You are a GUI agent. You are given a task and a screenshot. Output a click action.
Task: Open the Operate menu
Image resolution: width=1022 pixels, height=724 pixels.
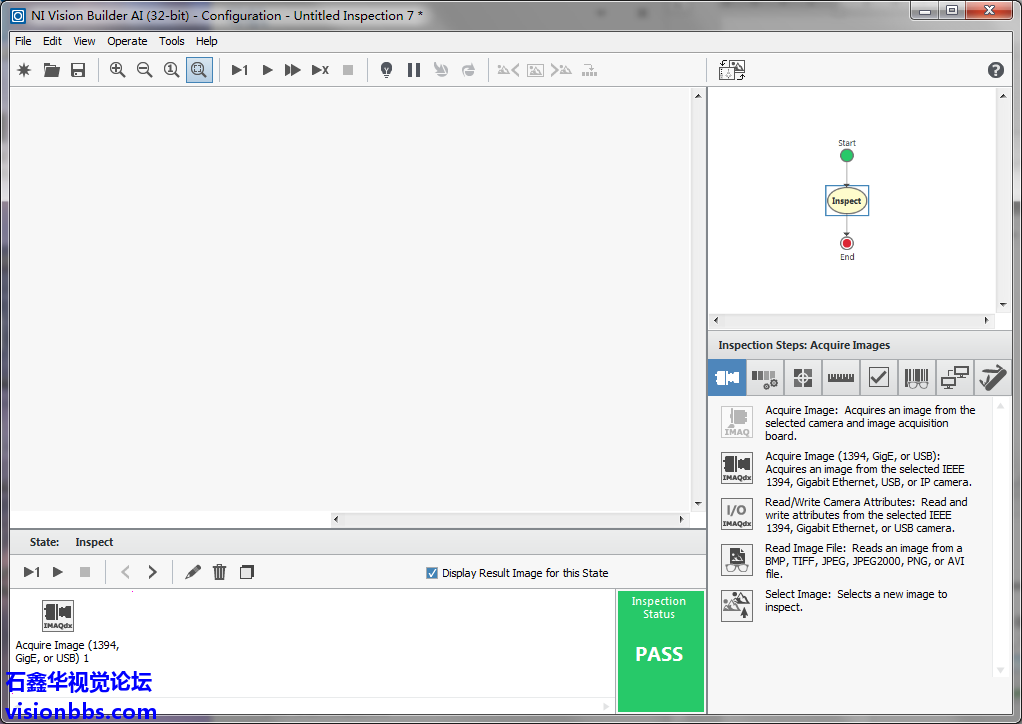coord(127,41)
